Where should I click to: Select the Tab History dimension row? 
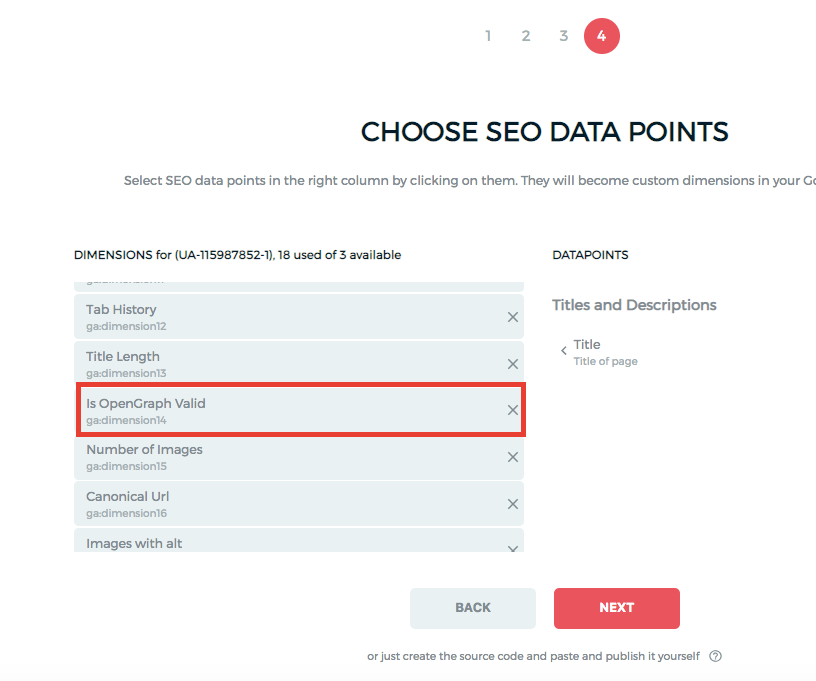(250, 316)
